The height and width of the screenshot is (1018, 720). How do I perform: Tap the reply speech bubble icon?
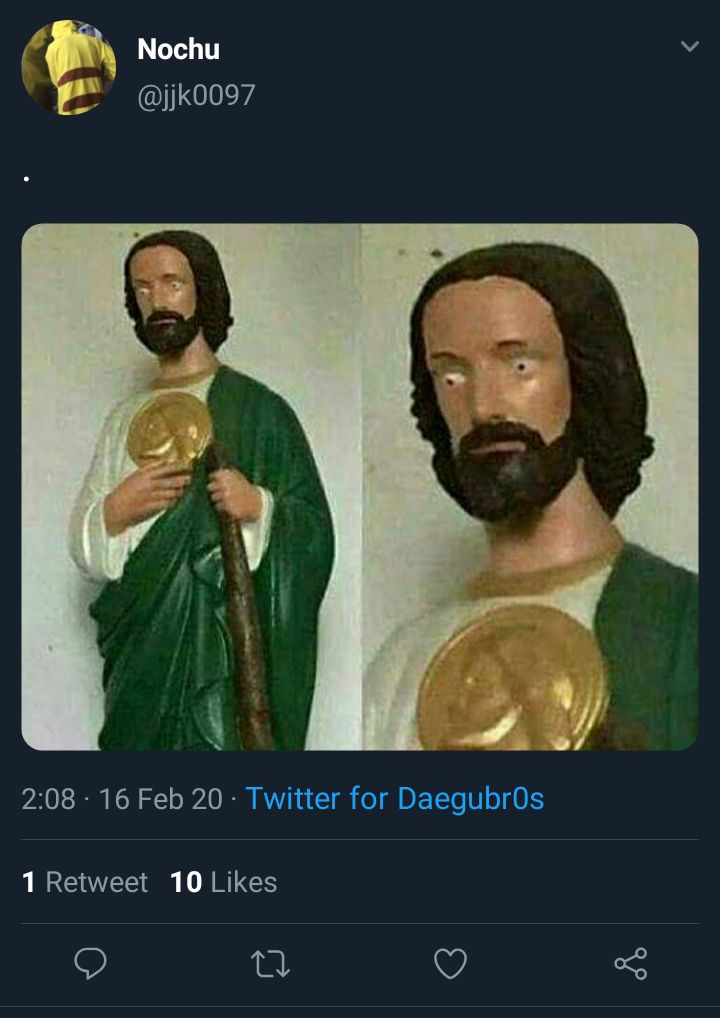(x=90, y=963)
